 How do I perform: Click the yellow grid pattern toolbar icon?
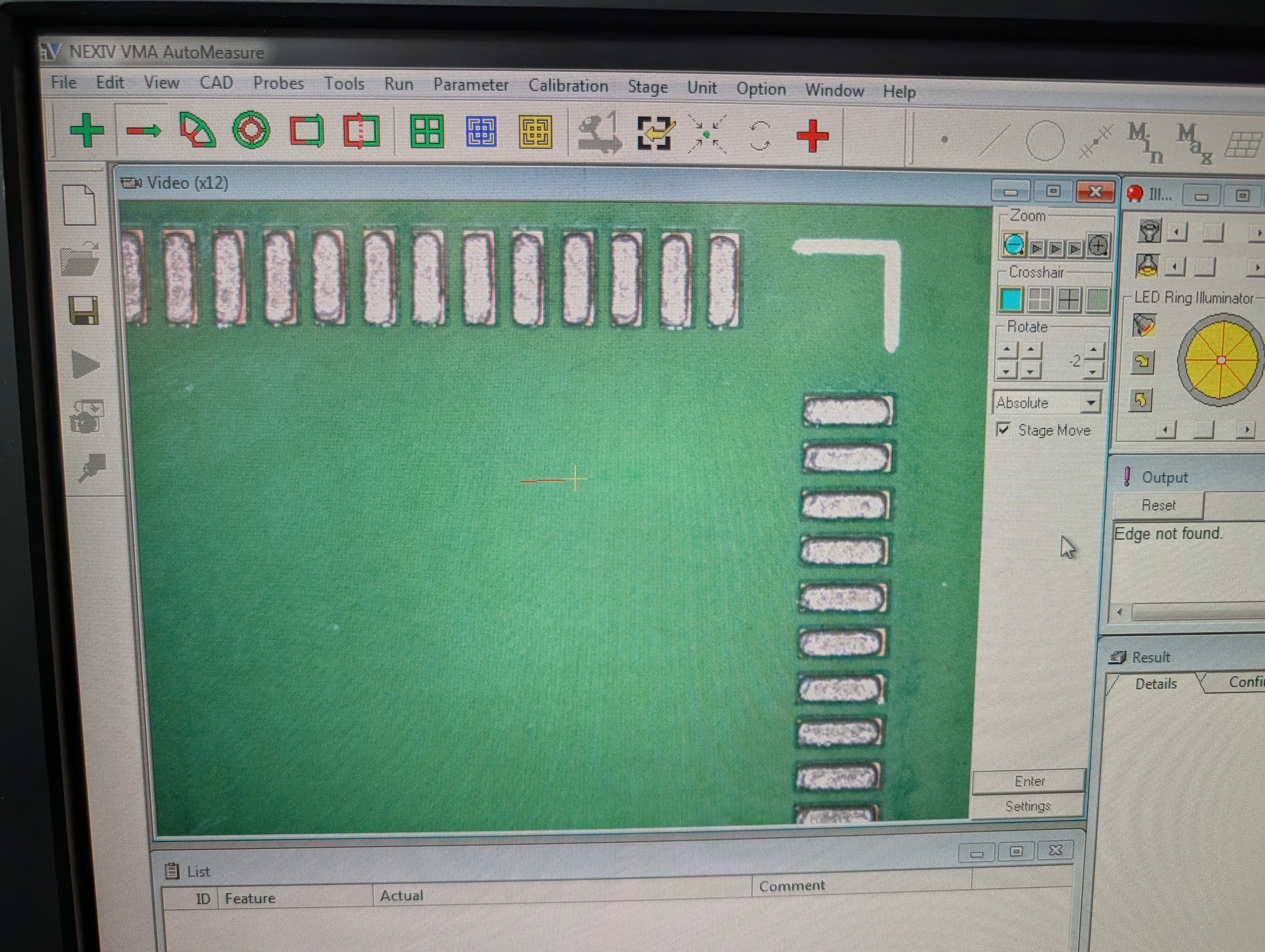[535, 133]
